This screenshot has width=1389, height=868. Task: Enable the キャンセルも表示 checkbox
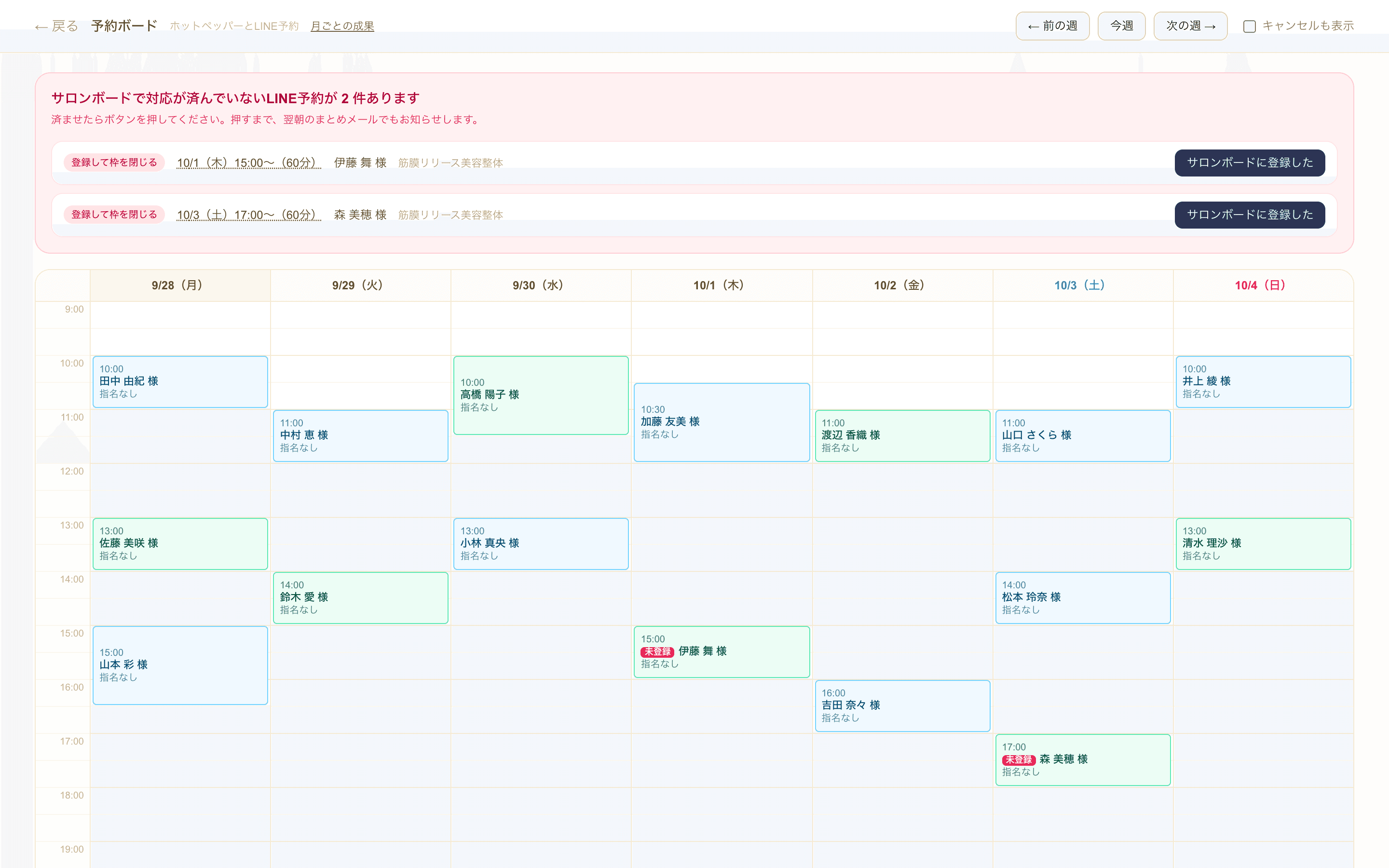point(1249,27)
